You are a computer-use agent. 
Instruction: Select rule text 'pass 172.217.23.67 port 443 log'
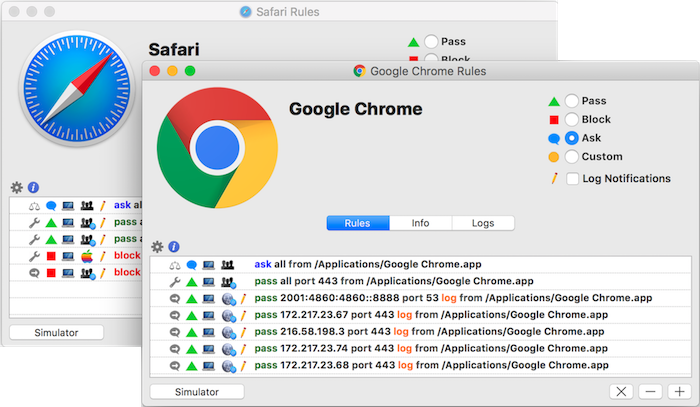[x=333, y=315]
